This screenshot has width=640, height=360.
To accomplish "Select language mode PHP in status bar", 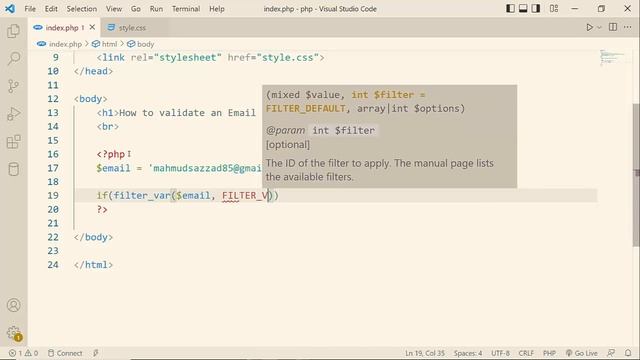I will pos(549,353).
